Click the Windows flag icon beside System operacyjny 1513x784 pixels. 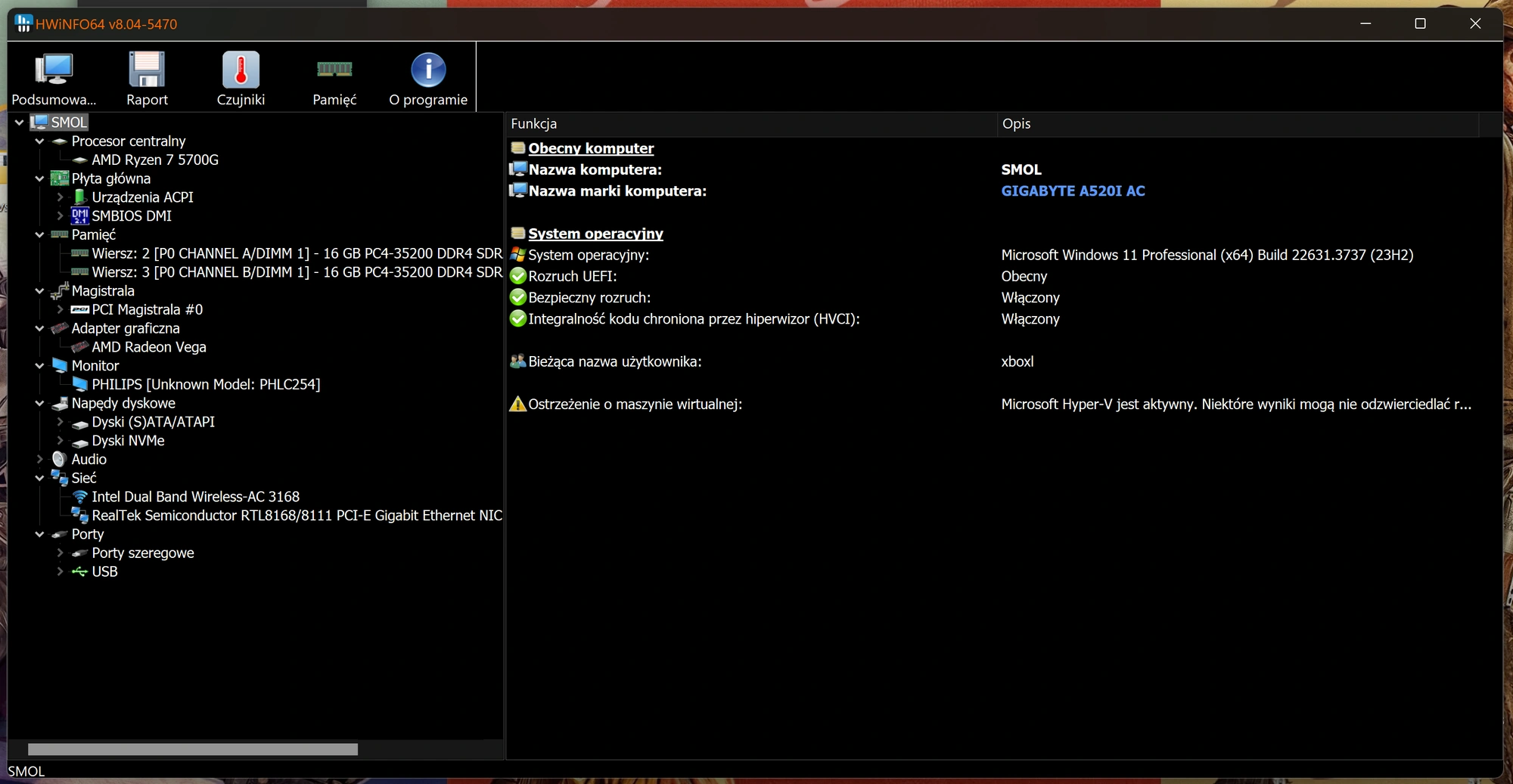[x=517, y=255]
